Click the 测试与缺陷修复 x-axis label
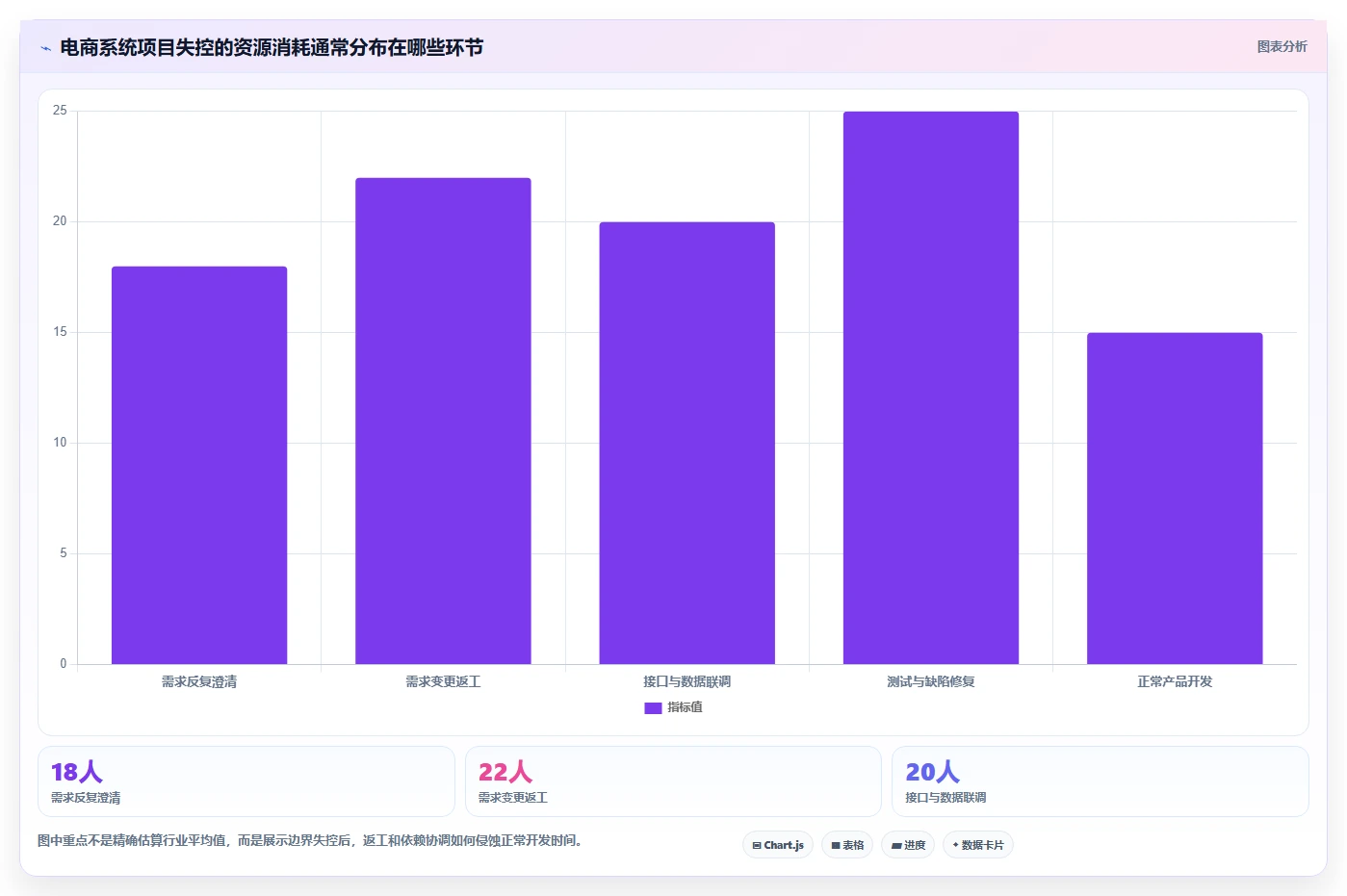 [x=931, y=681]
